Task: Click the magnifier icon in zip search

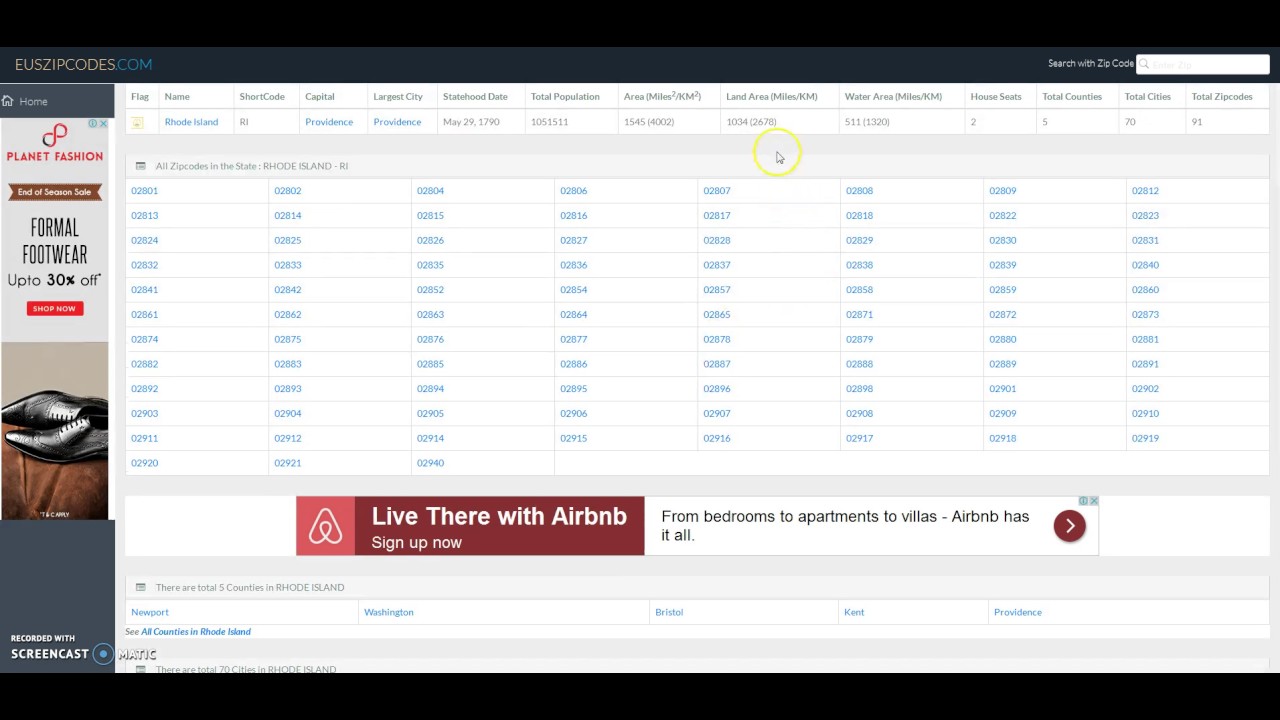Action: (1144, 64)
